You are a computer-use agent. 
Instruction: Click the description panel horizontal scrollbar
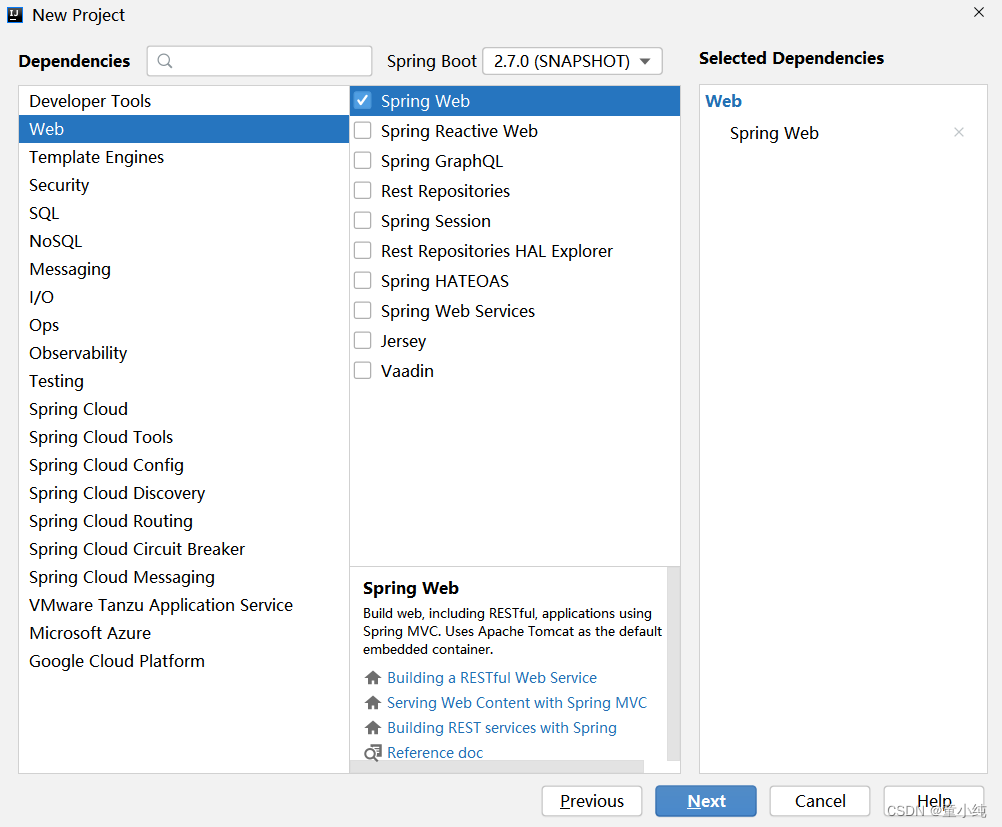point(497,766)
